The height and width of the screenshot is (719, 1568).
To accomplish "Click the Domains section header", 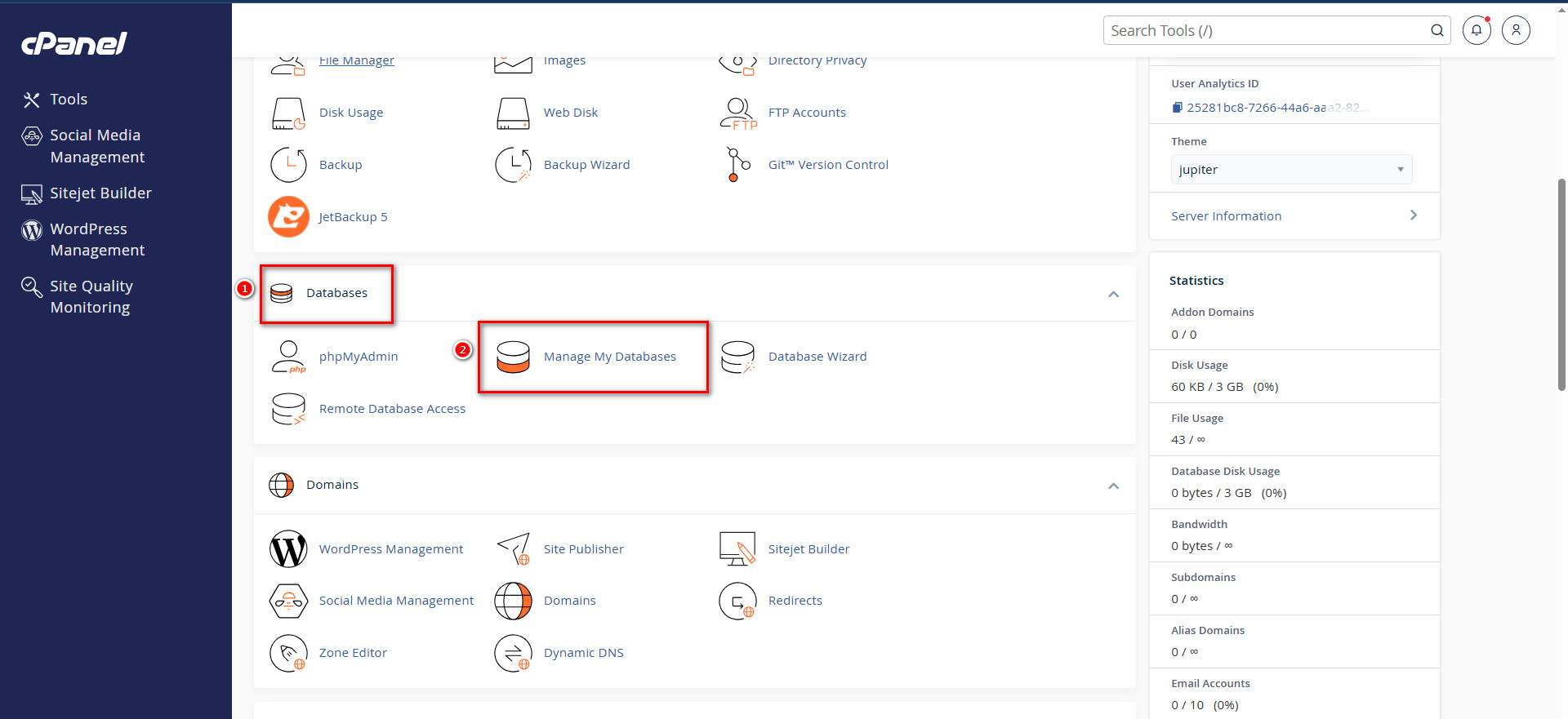I will 332,485.
